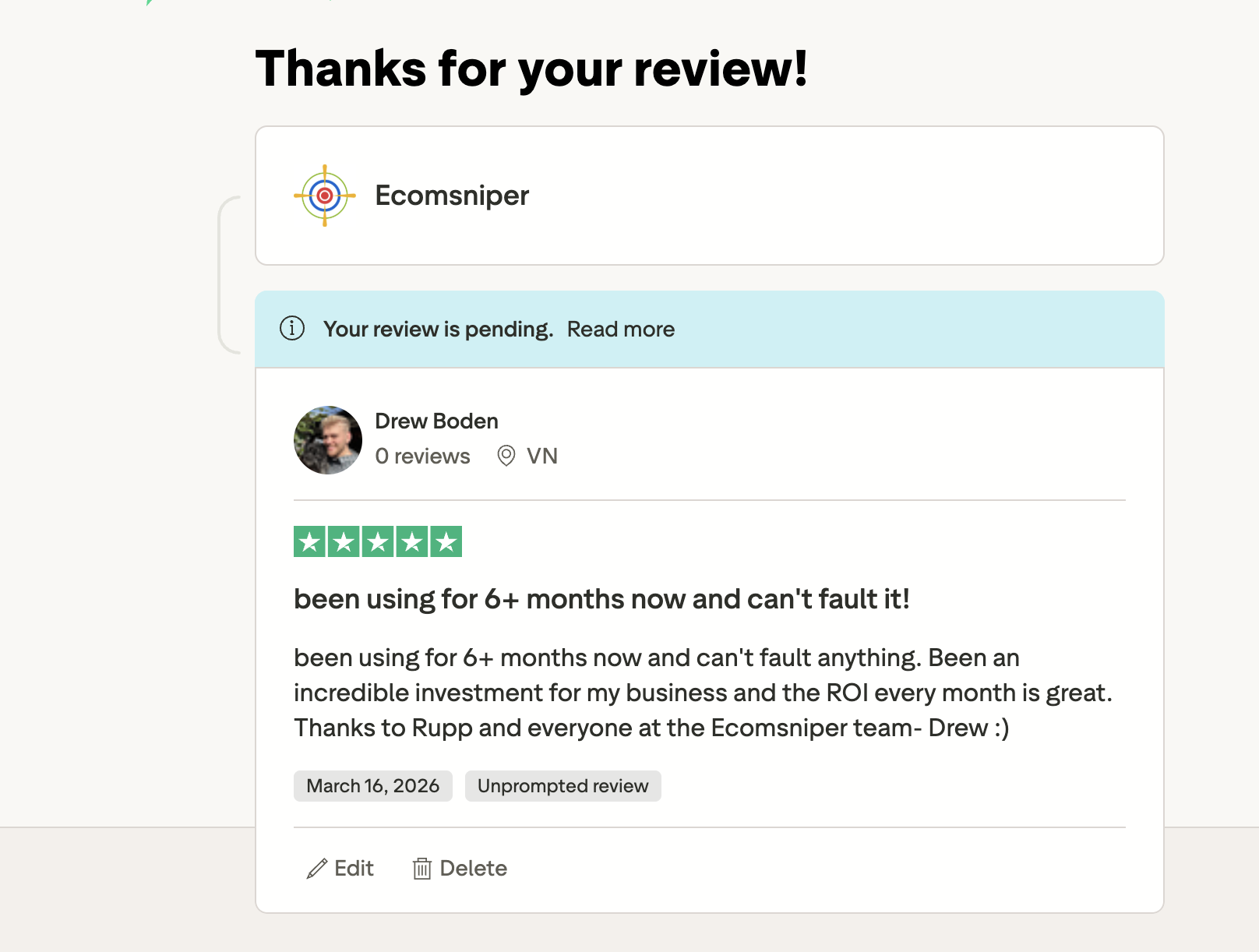1259x952 pixels.
Task: Click the trash can Delete icon
Action: pyautogui.click(x=421, y=869)
